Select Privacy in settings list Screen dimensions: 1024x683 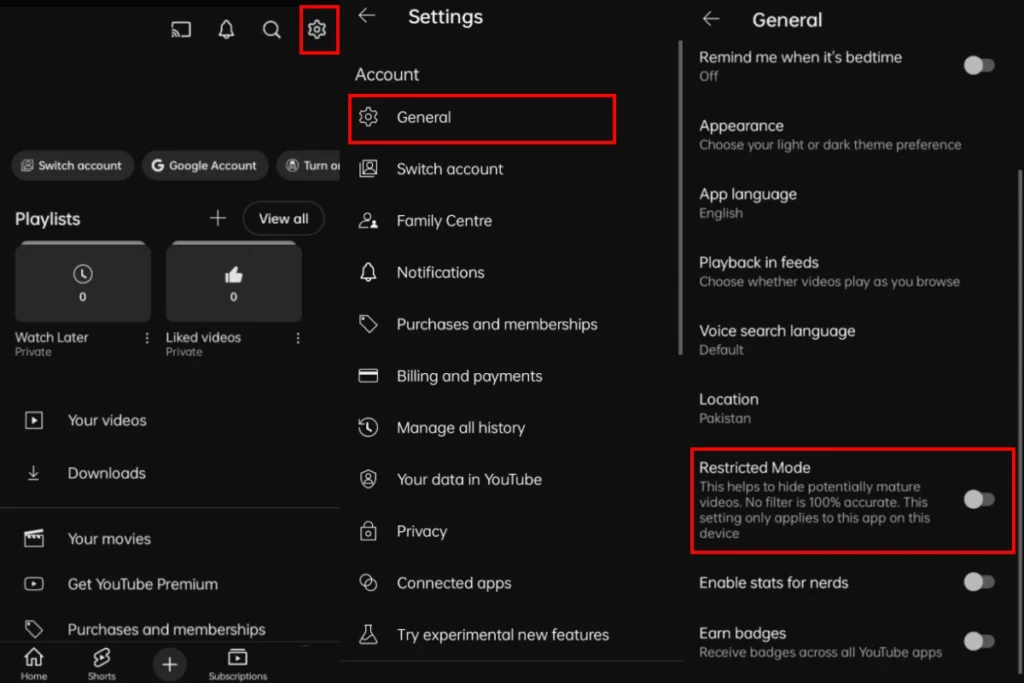coord(421,531)
